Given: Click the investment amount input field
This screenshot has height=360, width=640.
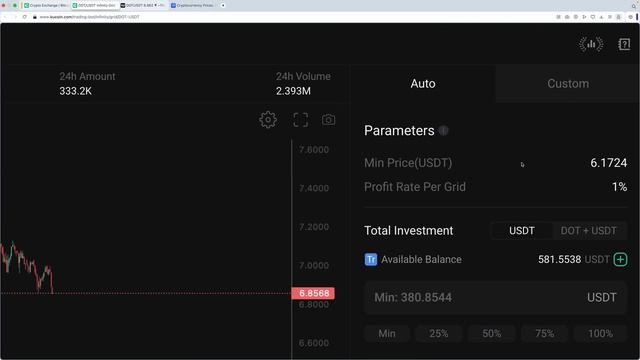Looking at the screenshot, I should pyautogui.click(x=495, y=297).
